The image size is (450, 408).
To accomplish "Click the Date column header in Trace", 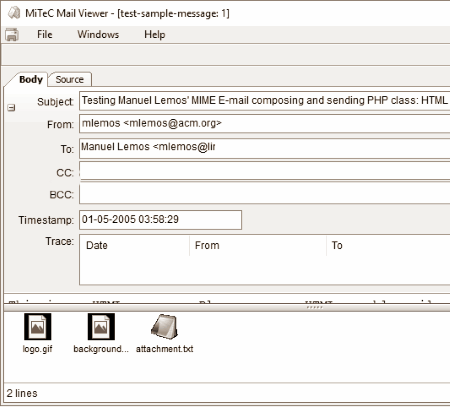I will 135,246.
